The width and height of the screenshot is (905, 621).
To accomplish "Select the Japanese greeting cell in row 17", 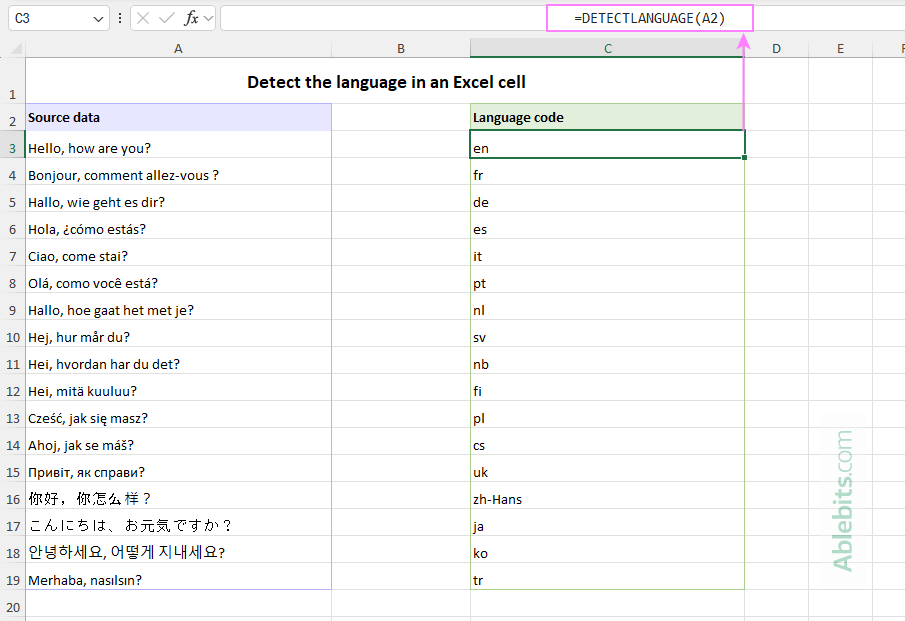I will pos(178,522).
